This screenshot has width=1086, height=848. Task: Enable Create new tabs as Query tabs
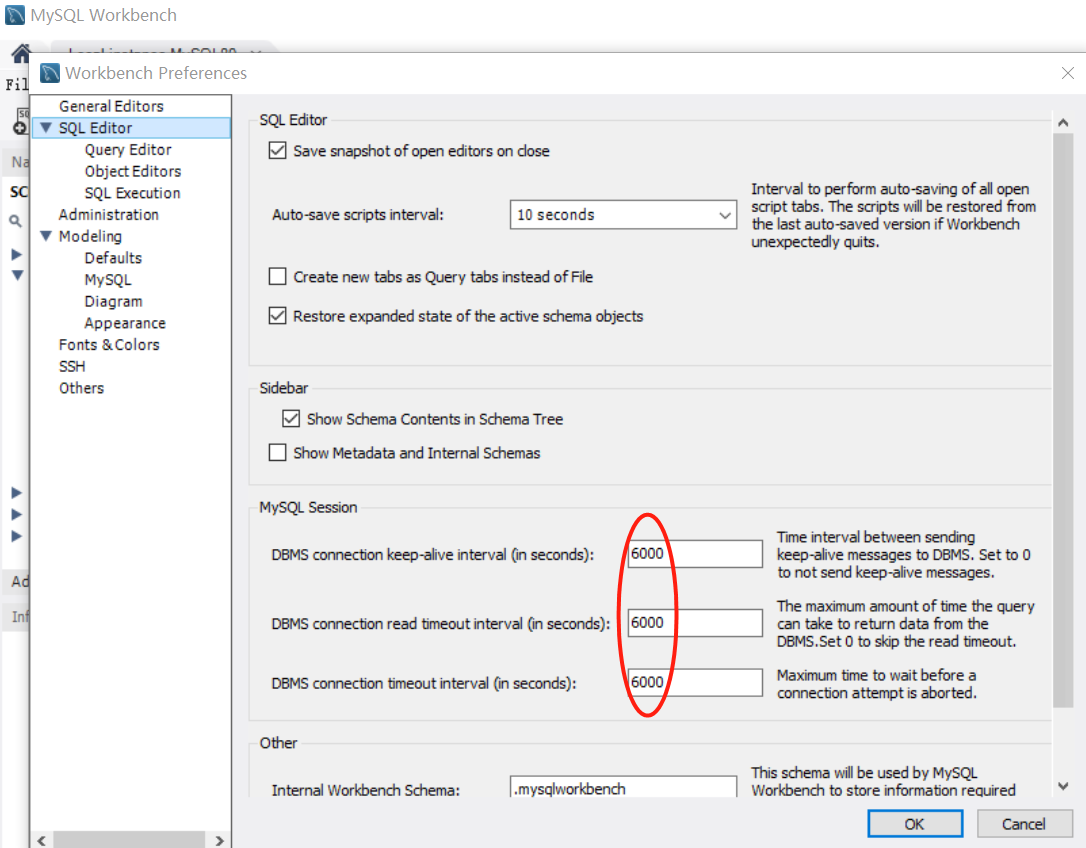[x=277, y=276]
